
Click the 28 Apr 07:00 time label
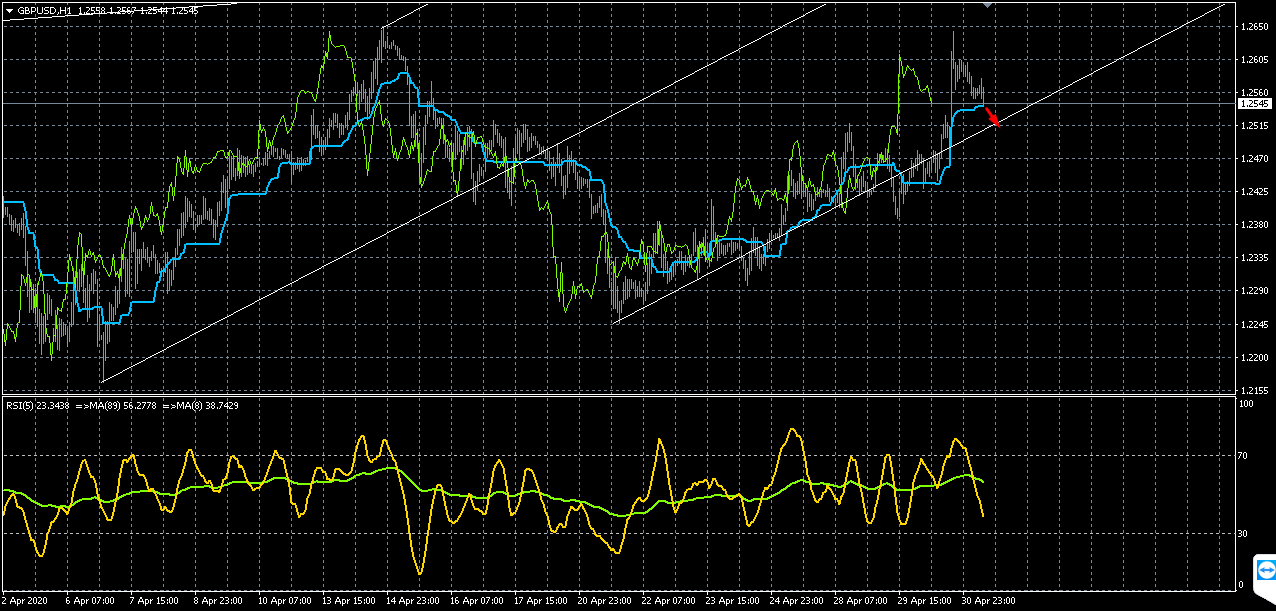click(859, 602)
